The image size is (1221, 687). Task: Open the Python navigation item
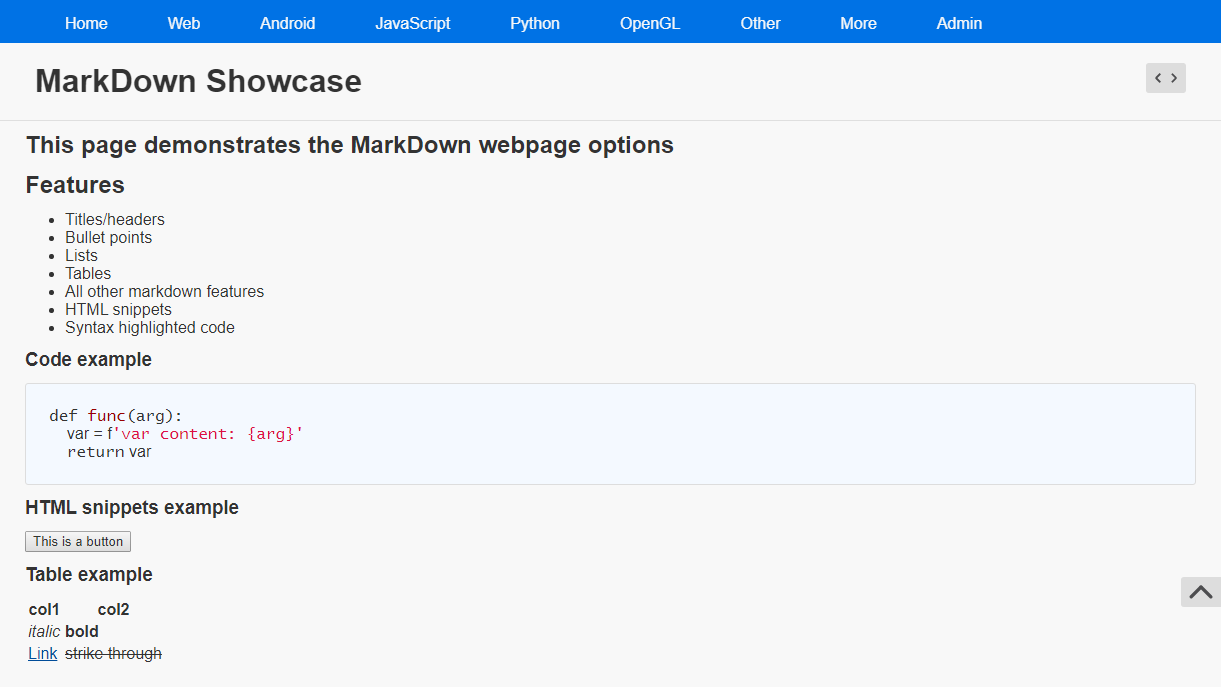[x=535, y=23]
